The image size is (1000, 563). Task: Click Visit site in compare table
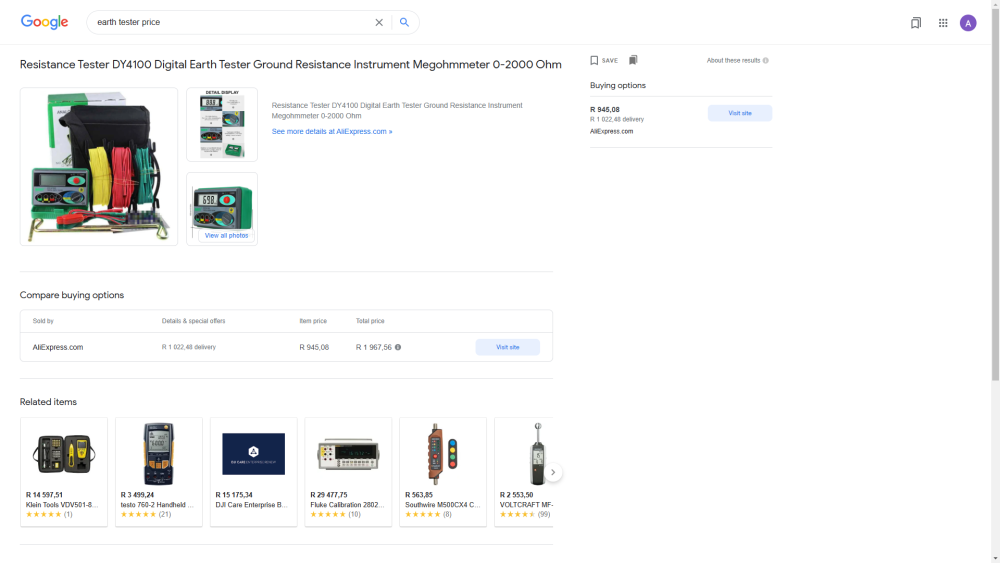pyautogui.click(x=508, y=347)
